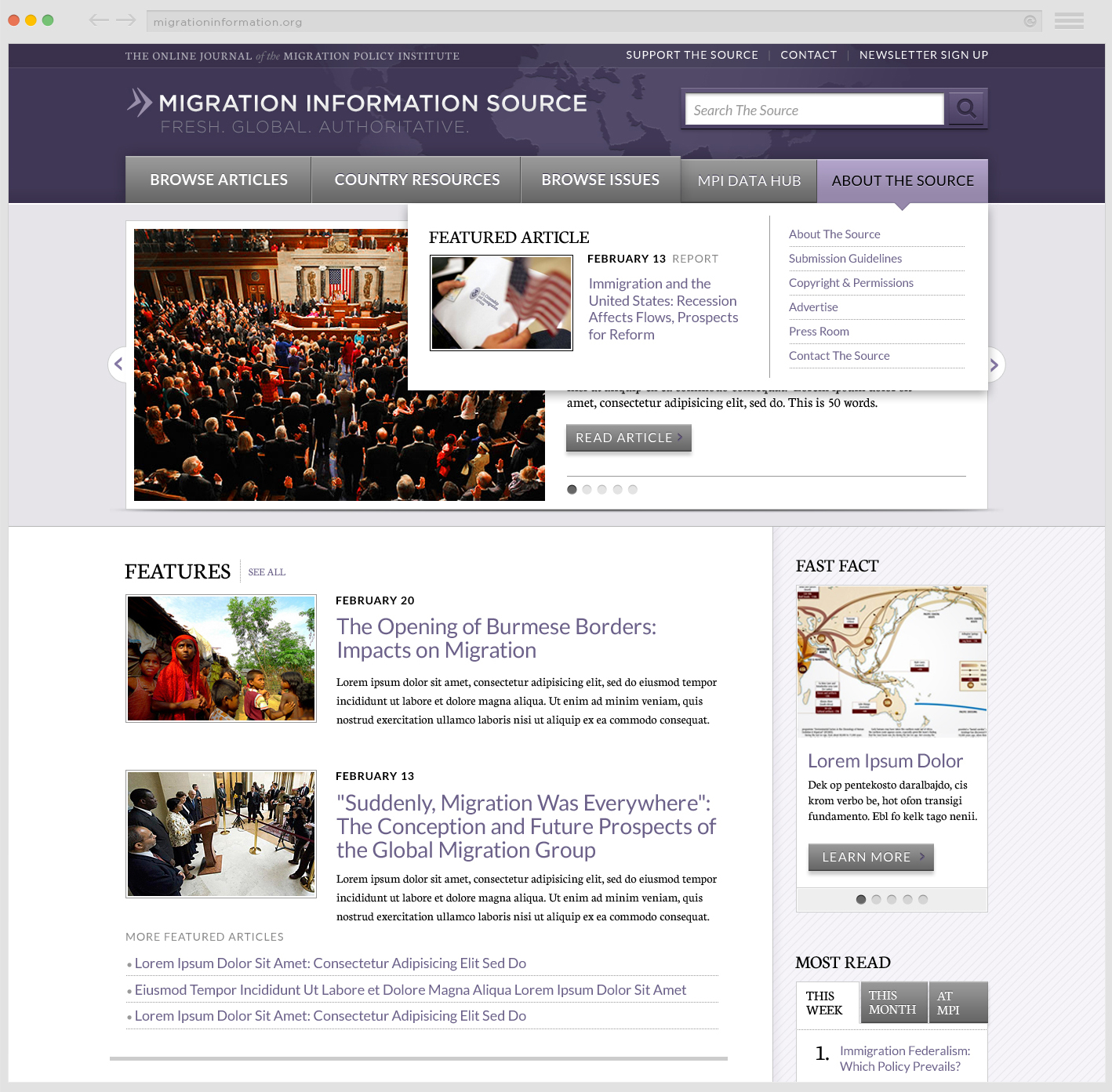Click Newsletter Sign Up link
1112x1092 pixels.
924,55
